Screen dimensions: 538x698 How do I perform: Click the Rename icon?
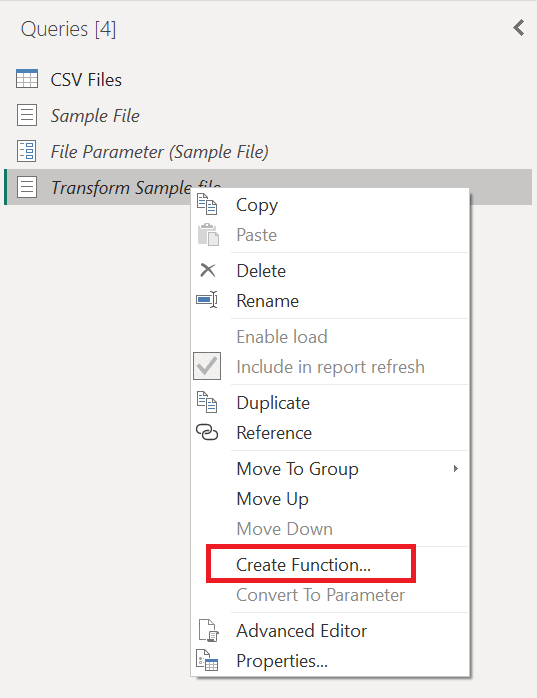coord(207,300)
